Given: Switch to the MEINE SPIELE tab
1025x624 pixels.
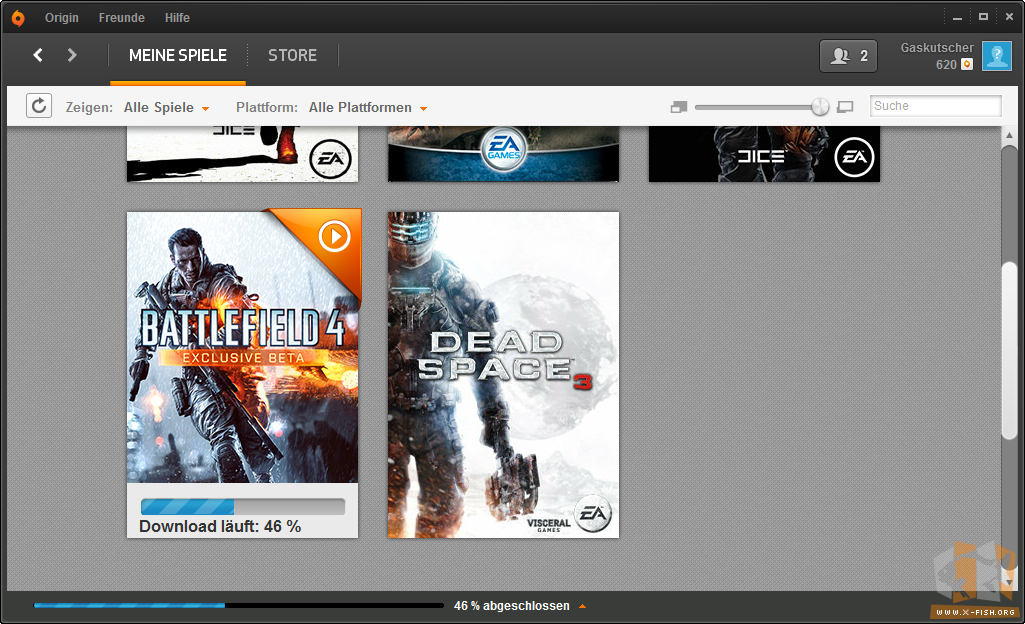Looking at the screenshot, I should (x=178, y=56).
